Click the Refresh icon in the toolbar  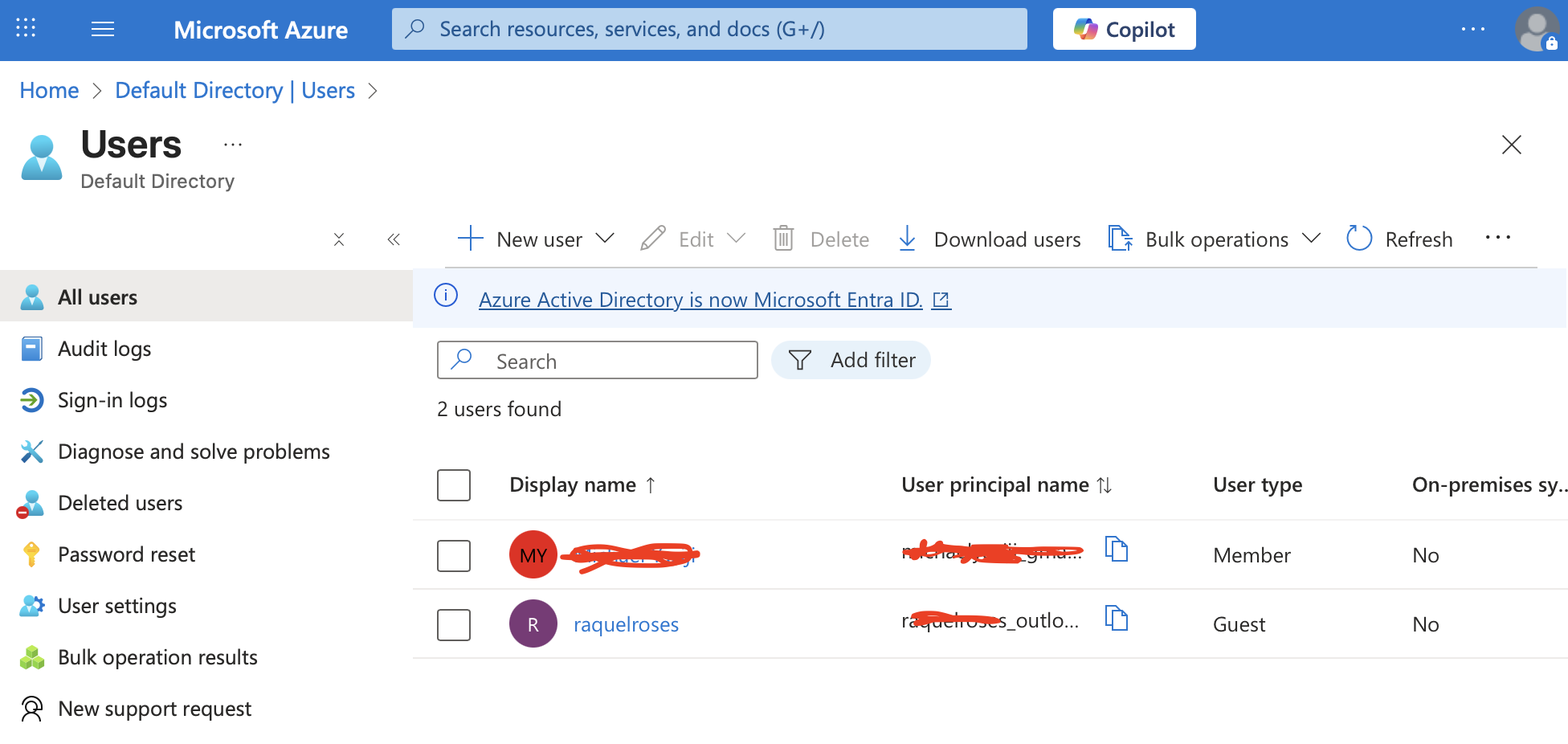(x=1358, y=238)
